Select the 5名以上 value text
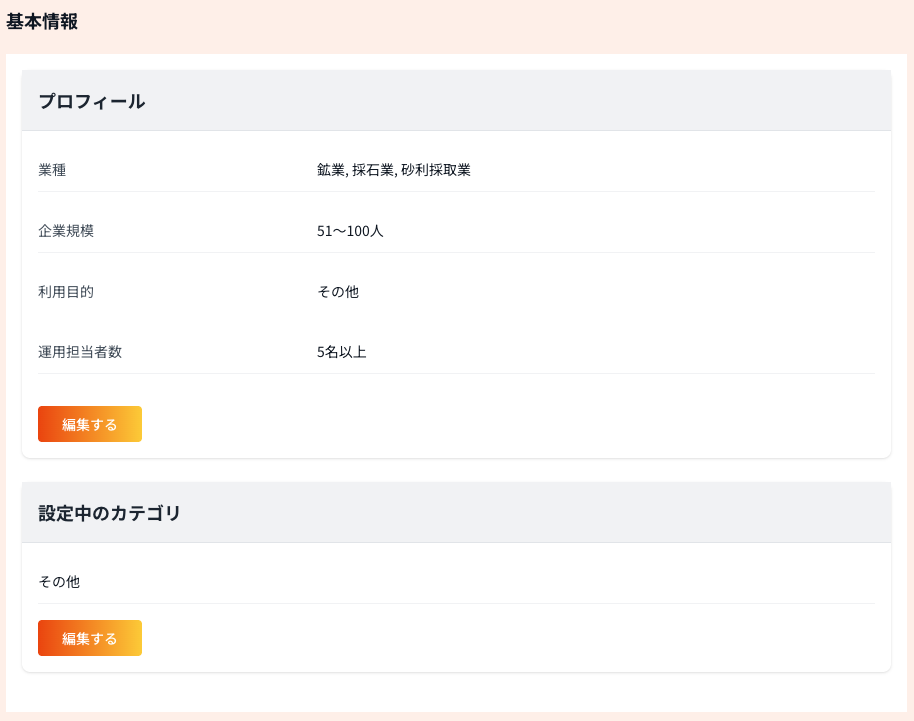This screenshot has width=914, height=721. [342, 352]
